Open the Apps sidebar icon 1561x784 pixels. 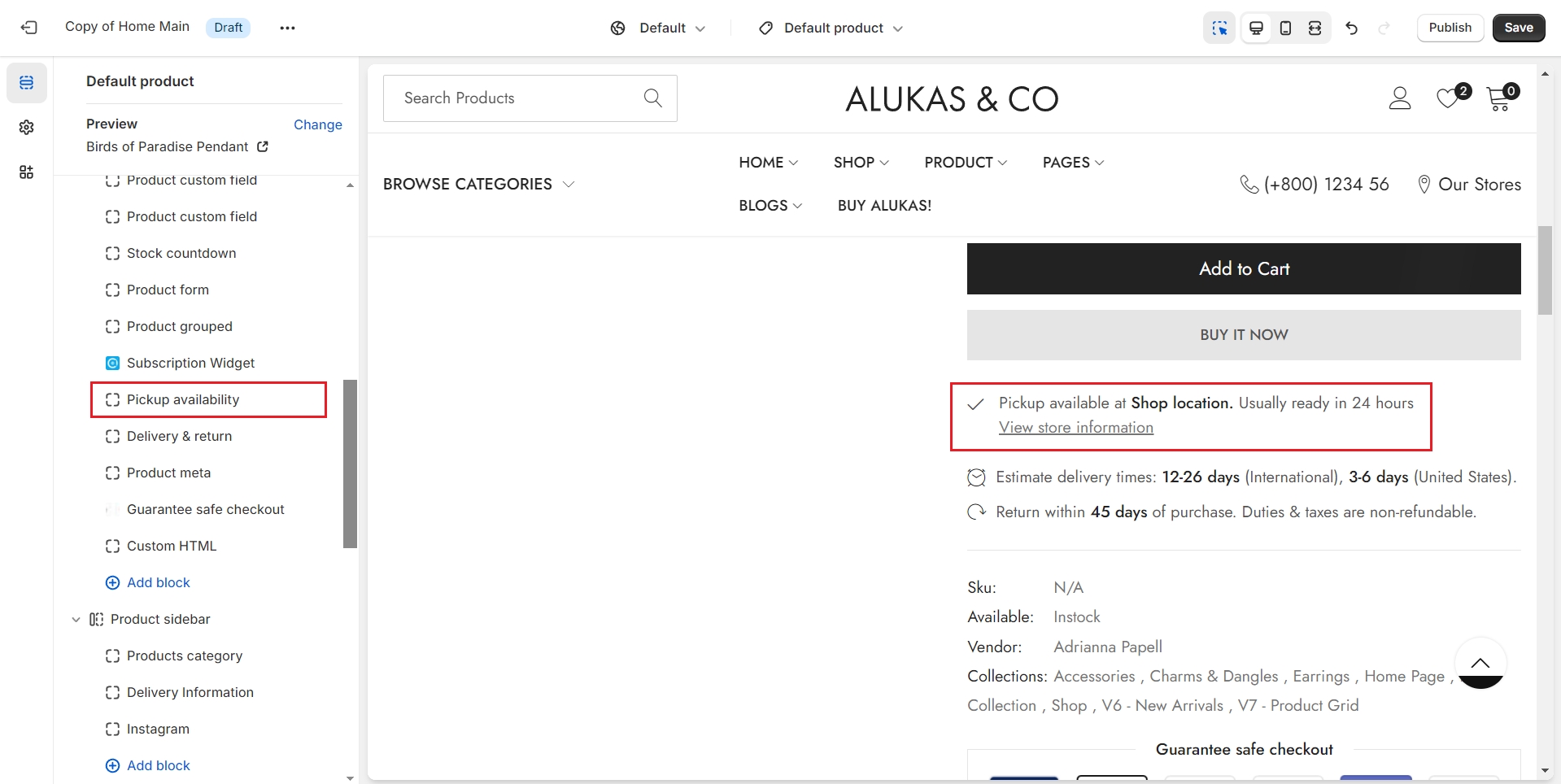[x=27, y=172]
